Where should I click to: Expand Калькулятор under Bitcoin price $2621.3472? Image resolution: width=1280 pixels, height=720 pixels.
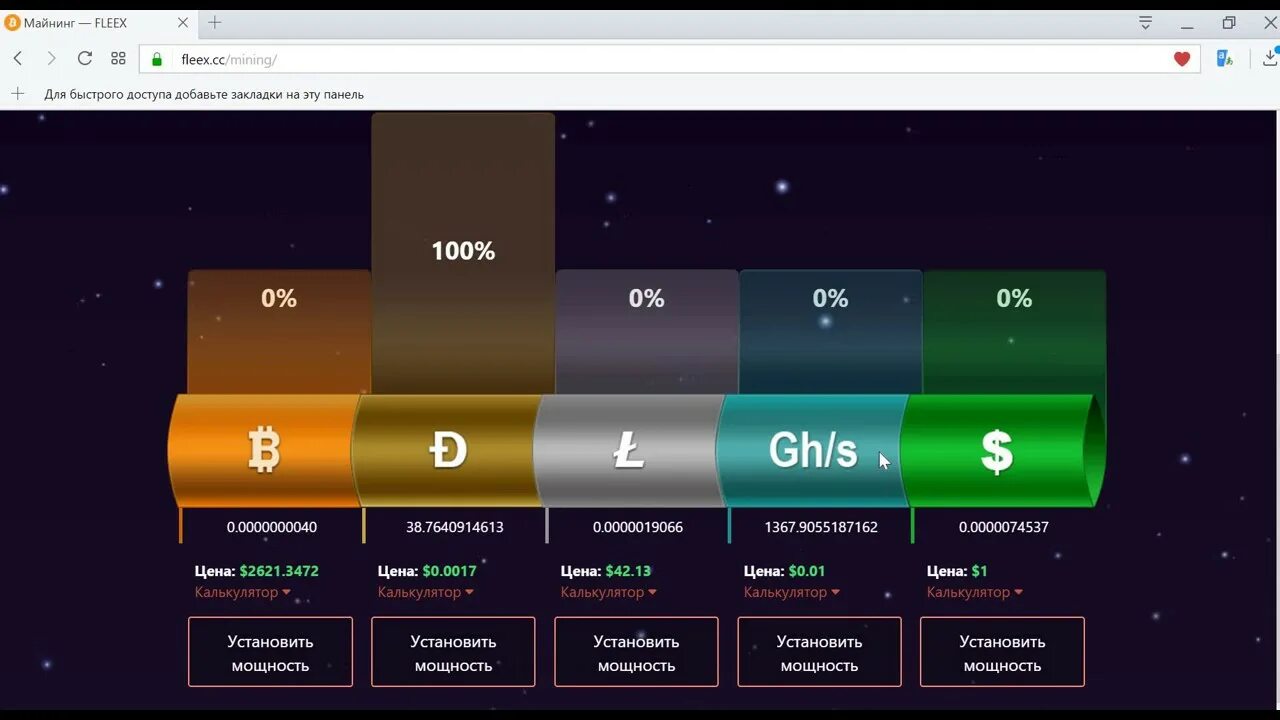242,592
